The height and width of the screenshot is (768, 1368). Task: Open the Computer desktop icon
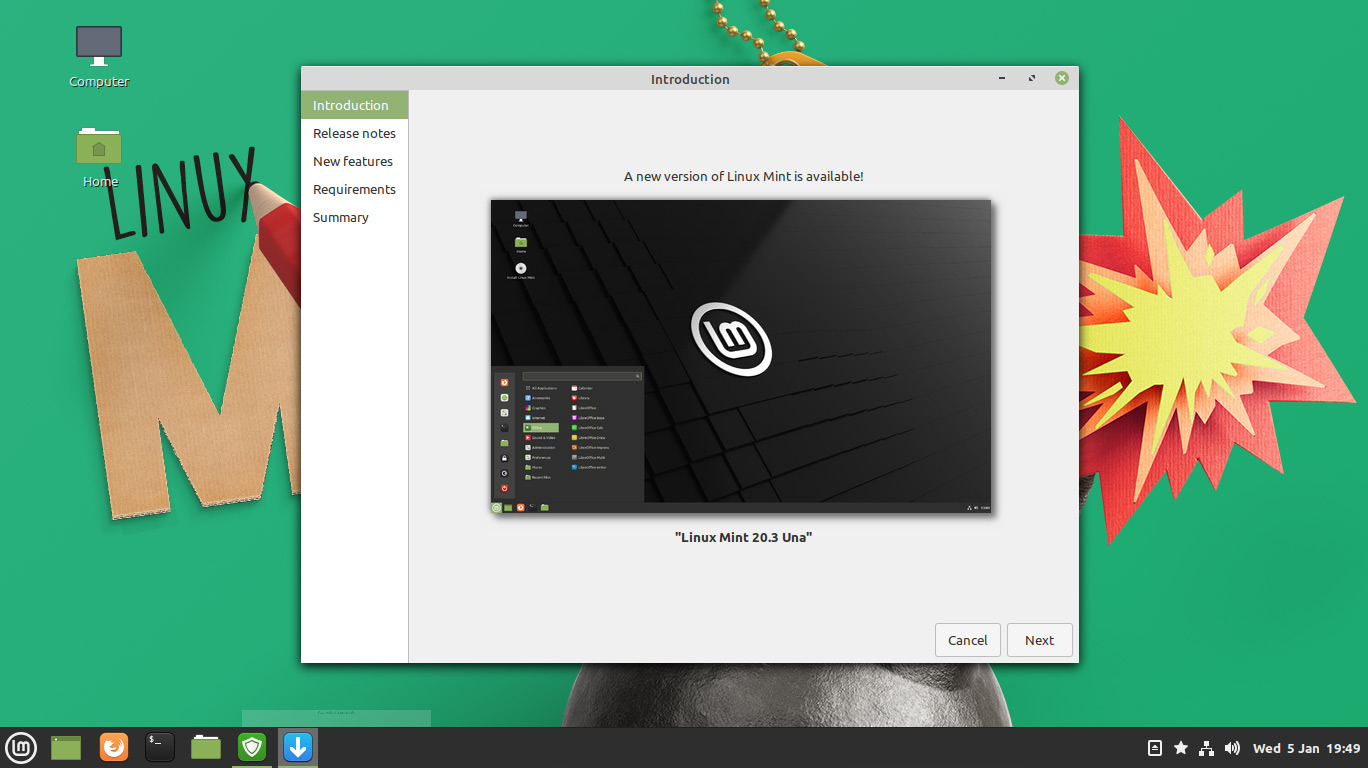99,57
